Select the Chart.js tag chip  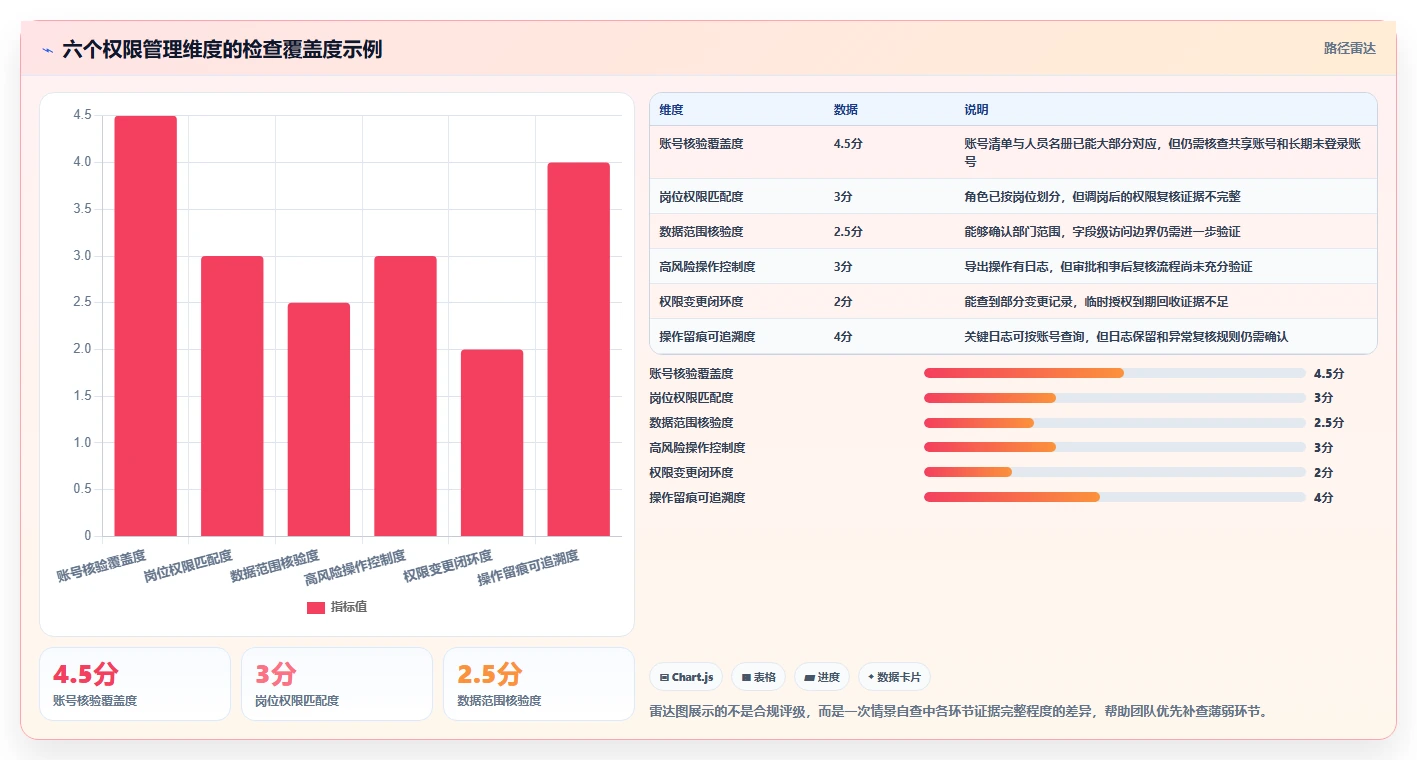tap(686, 677)
